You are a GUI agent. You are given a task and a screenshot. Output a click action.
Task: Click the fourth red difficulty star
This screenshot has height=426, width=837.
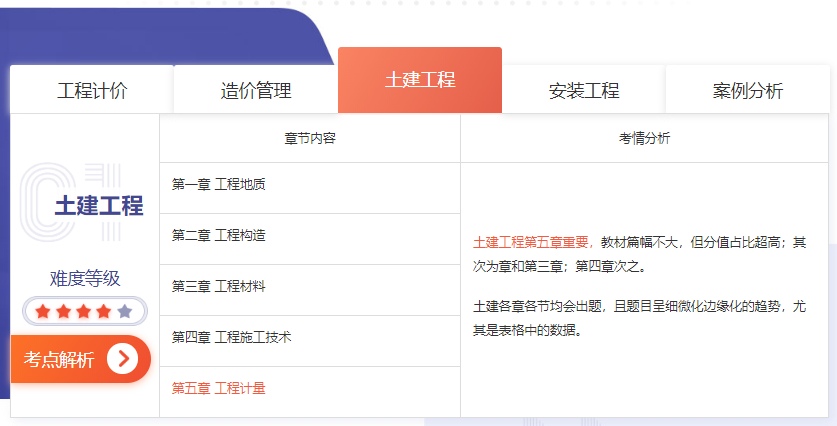tap(103, 311)
